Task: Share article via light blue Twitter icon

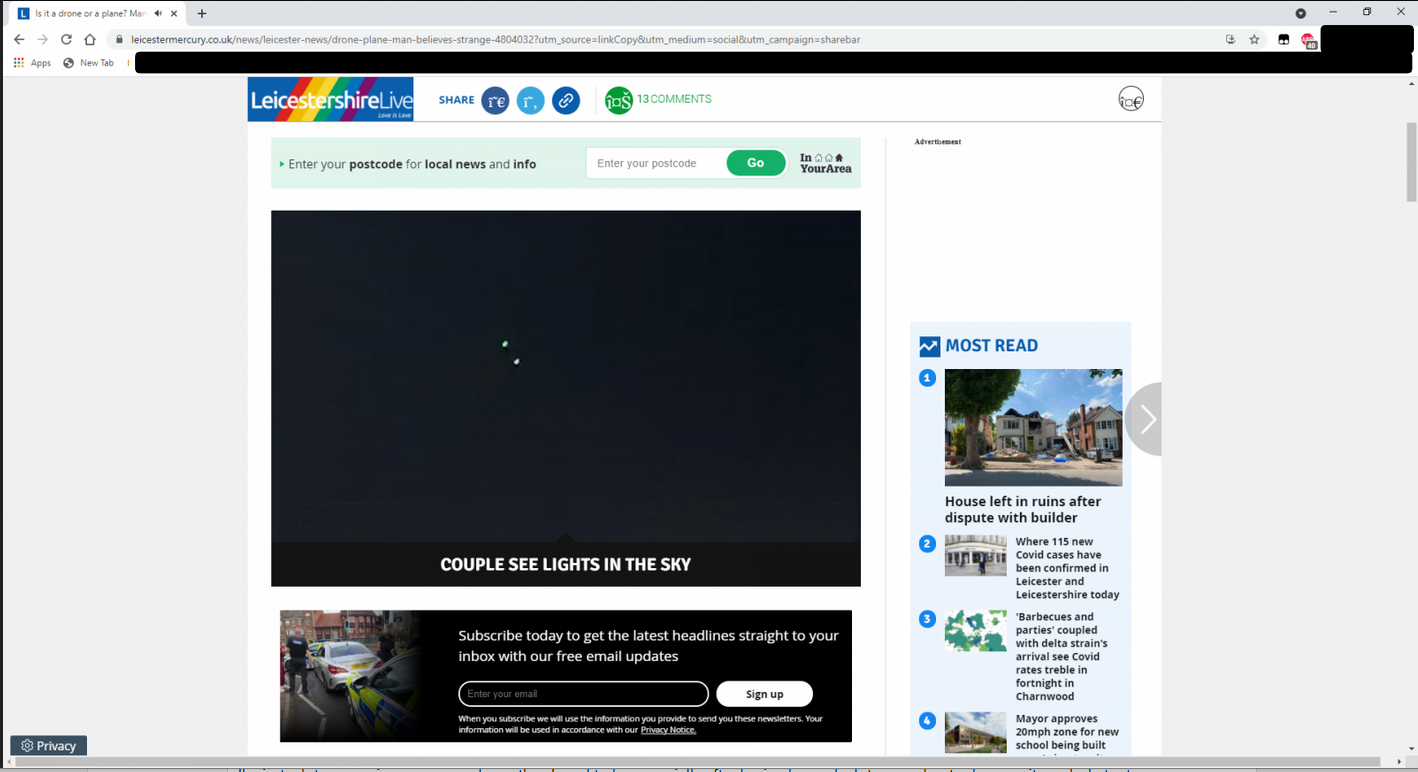Action: pyautogui.click(x=530, y=100)
